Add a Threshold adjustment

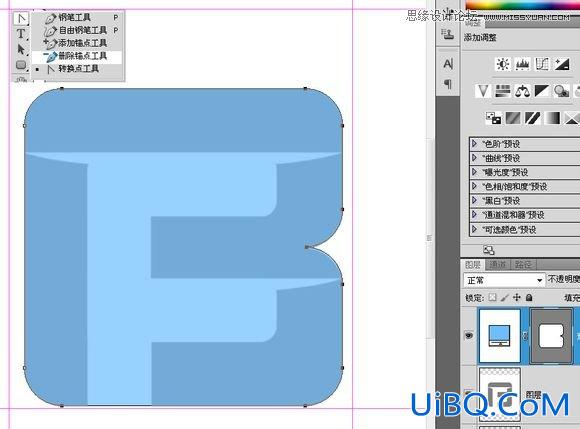coord(533,118)
